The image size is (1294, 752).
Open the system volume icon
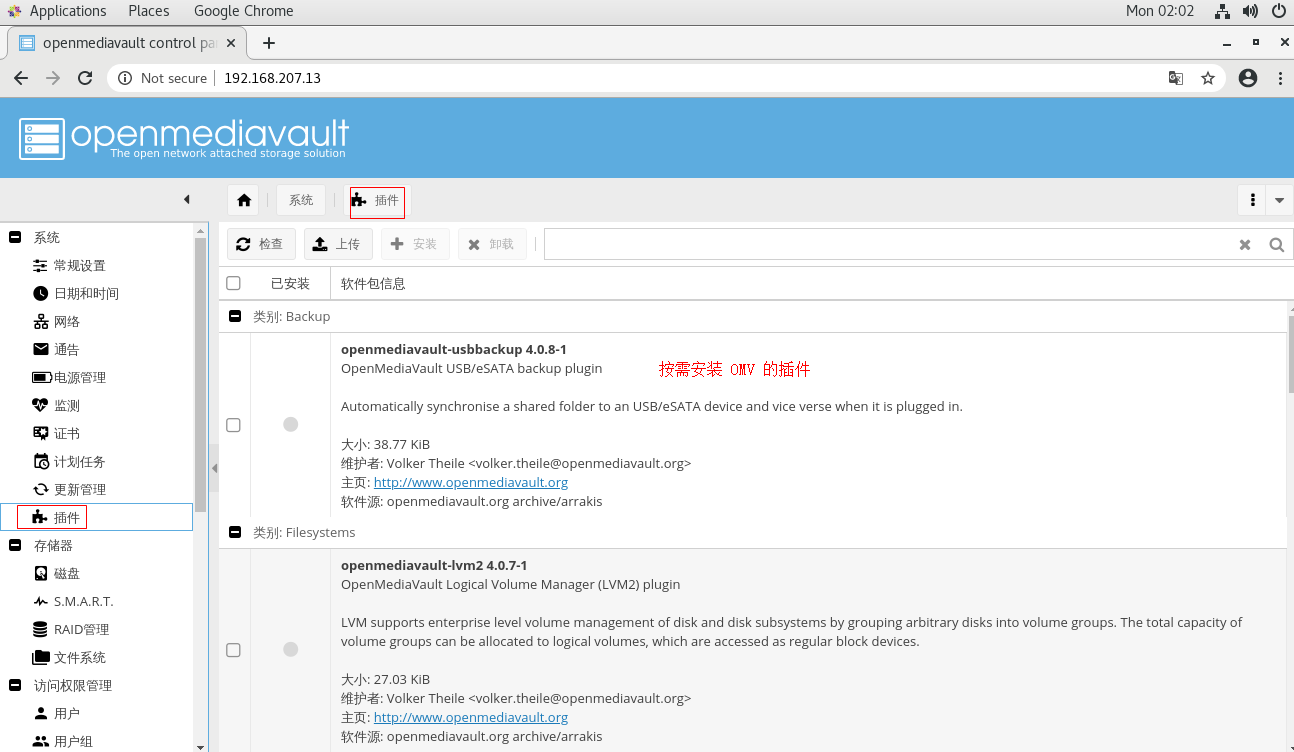(x=1250, y=11)
